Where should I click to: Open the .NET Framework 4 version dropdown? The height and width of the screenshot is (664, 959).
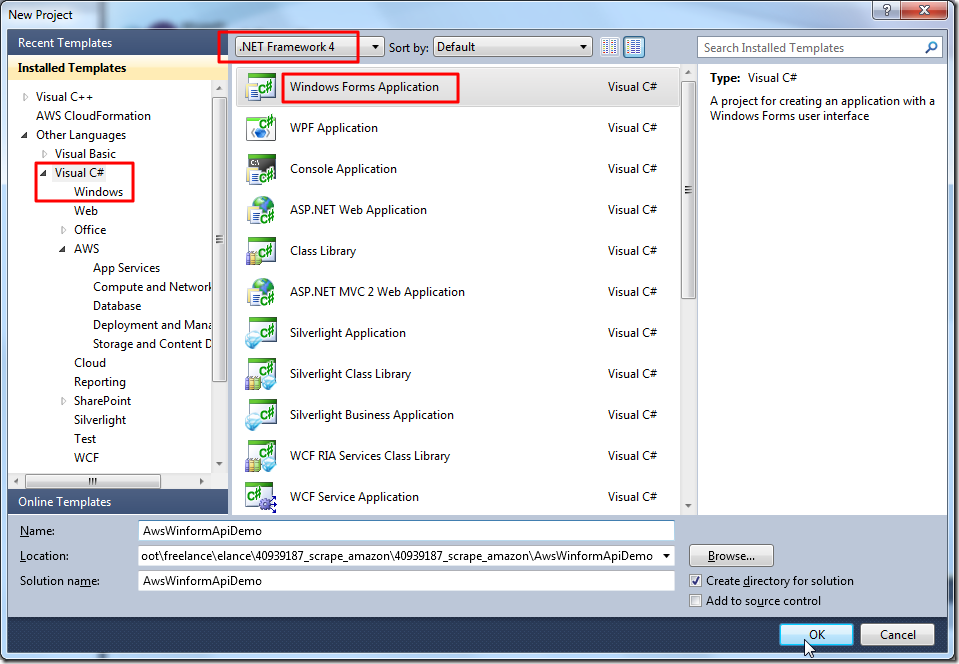[309, 47]
